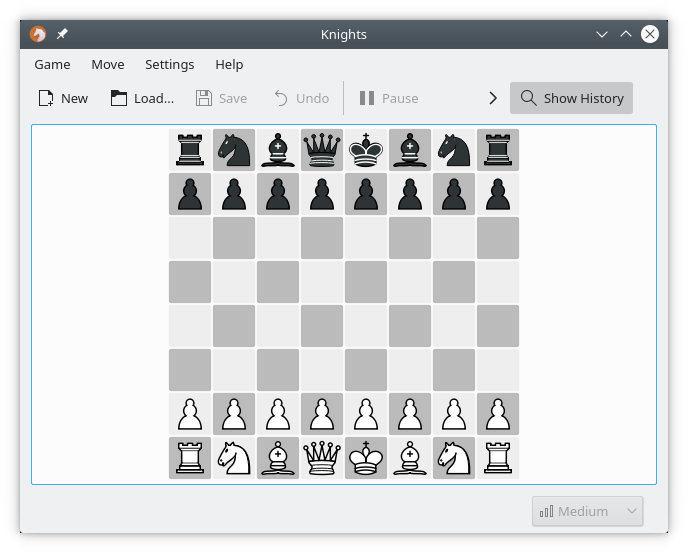Image resolution: width=688 pixels, height=553 pixels.
Task: Maximize the Knights window
Action: coord(626,34)
